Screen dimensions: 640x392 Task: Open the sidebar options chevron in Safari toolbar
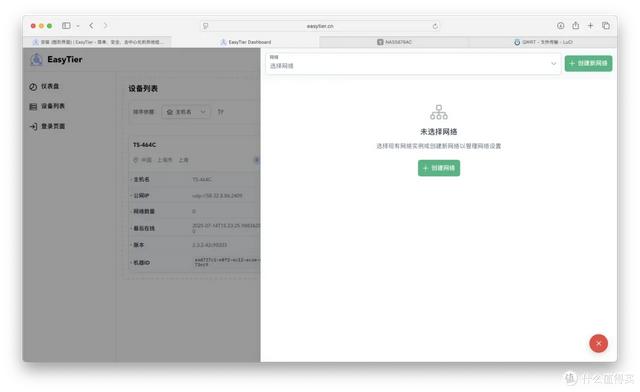coord(78,26)
